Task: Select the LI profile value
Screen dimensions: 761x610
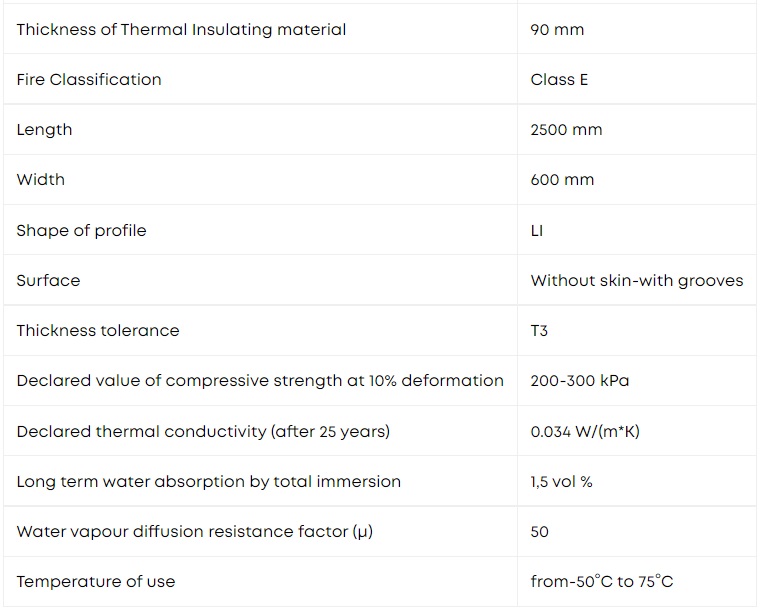Action: click(536, 231)
